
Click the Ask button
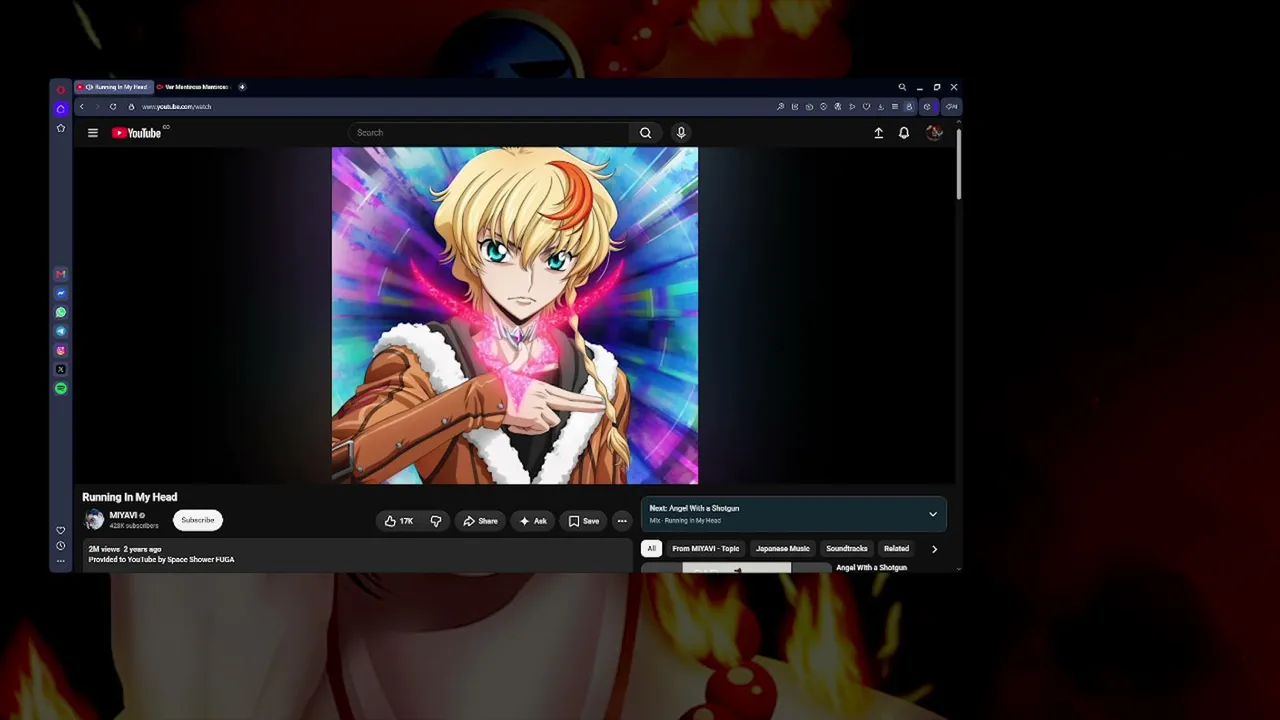pyautogui.click(x=533, y=521)
